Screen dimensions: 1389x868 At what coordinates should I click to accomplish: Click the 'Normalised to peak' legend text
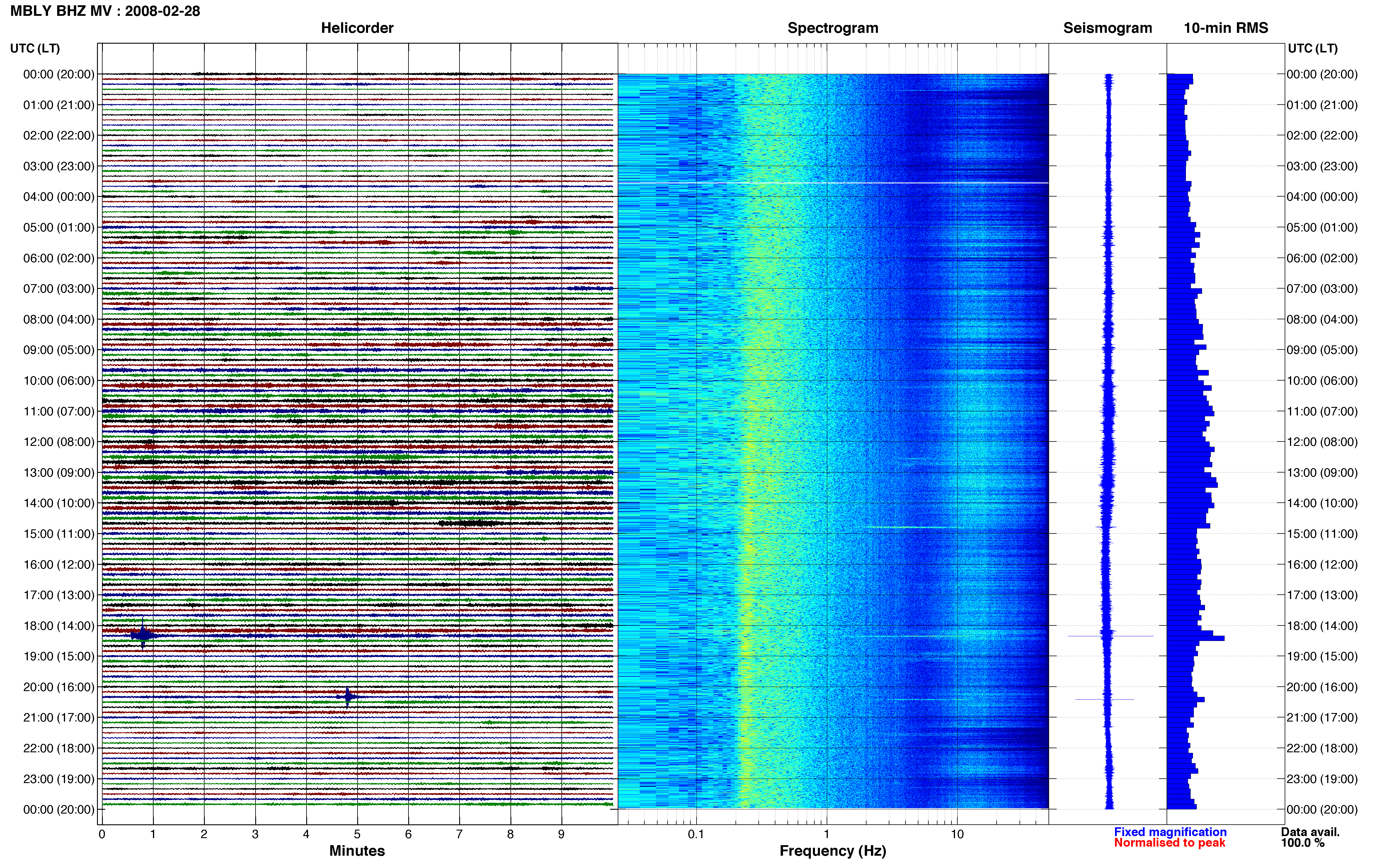(1170, 843)
